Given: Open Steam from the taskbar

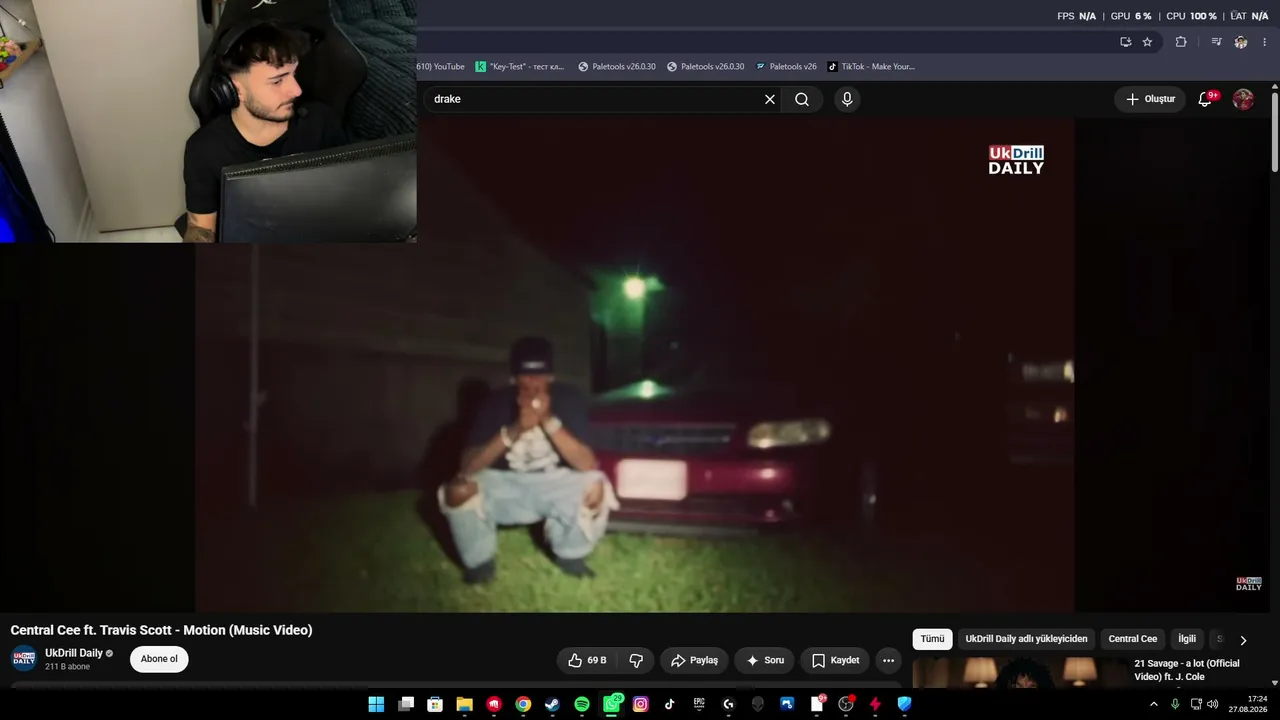Looking at the screenshot, I should (x=552, y=704).
